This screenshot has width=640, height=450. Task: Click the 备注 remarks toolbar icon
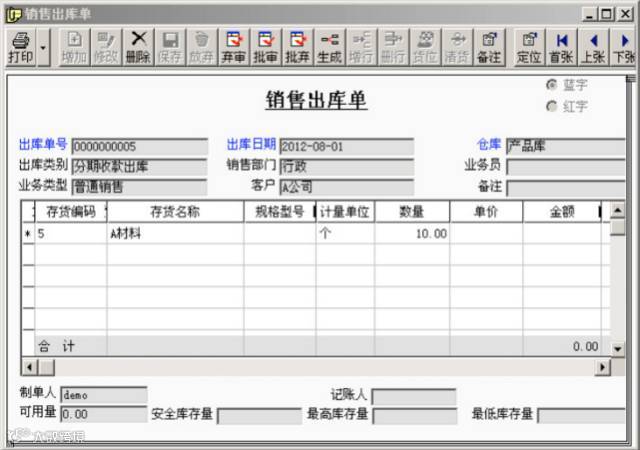click(489, 47)
